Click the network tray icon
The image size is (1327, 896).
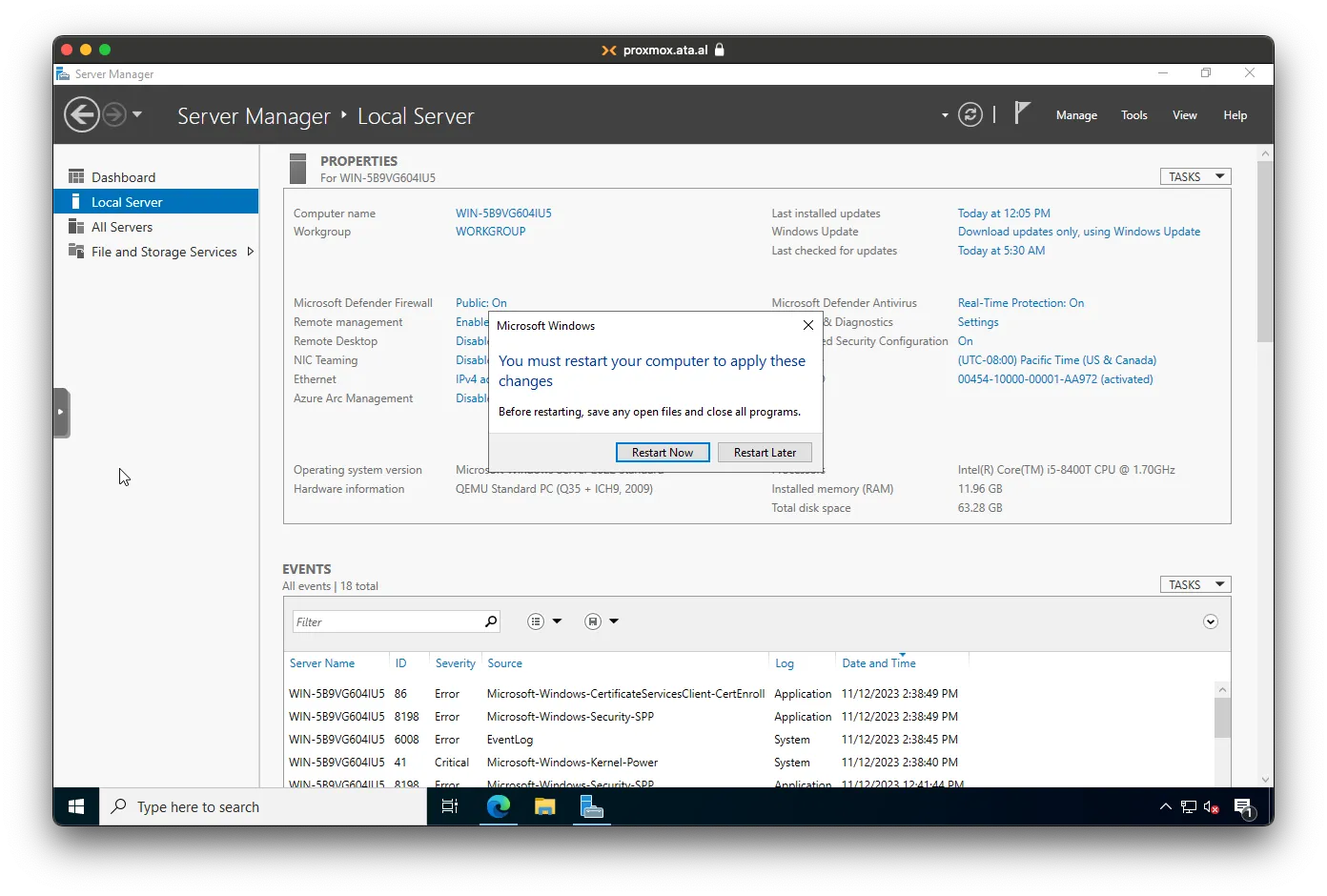tap(1189, 806)
